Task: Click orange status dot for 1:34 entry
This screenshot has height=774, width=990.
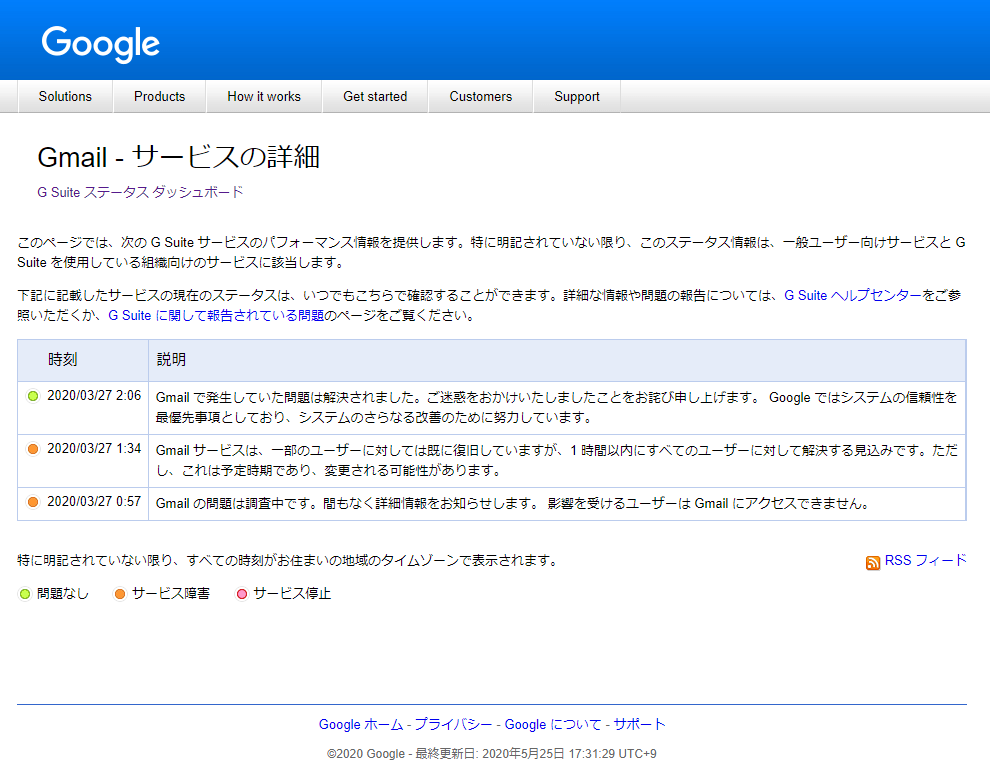Action: pos(33,449)
